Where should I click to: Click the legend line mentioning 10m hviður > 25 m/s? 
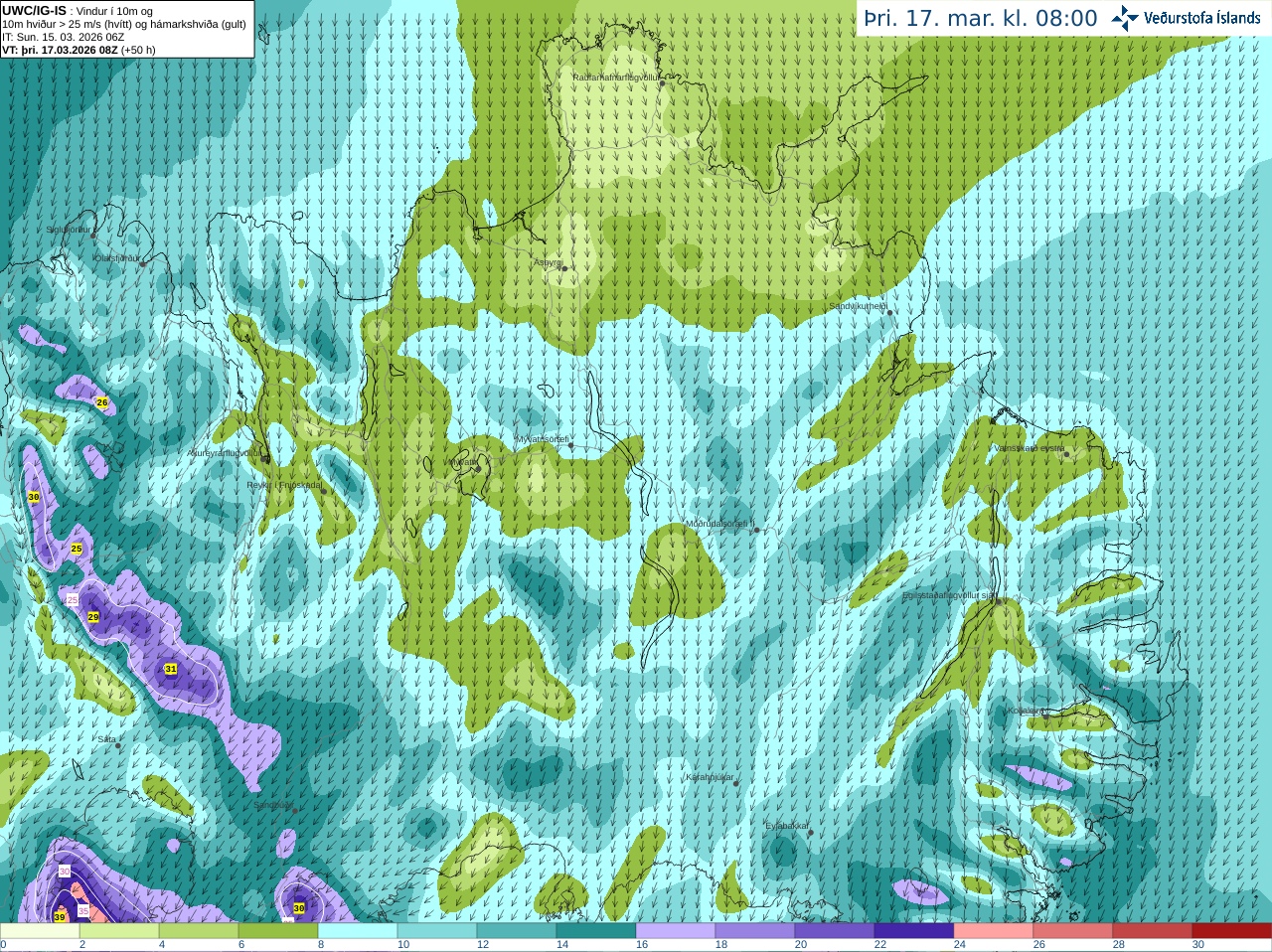tap(124, 24)
